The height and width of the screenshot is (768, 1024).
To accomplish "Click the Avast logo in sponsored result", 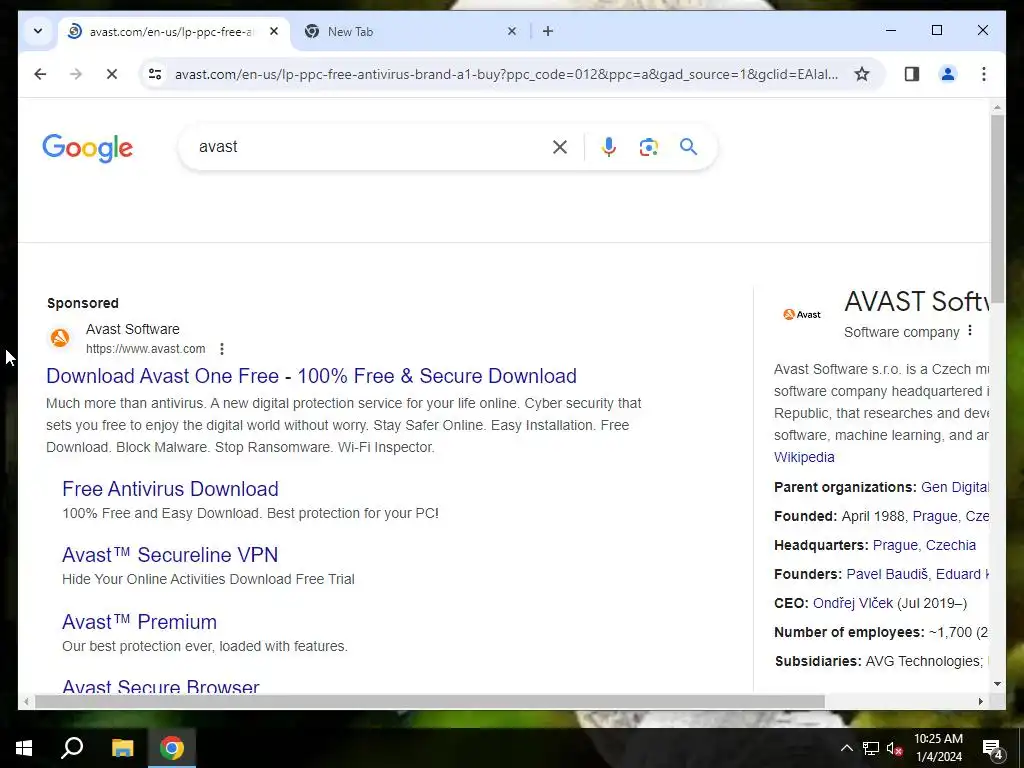I will pos(60,338).
